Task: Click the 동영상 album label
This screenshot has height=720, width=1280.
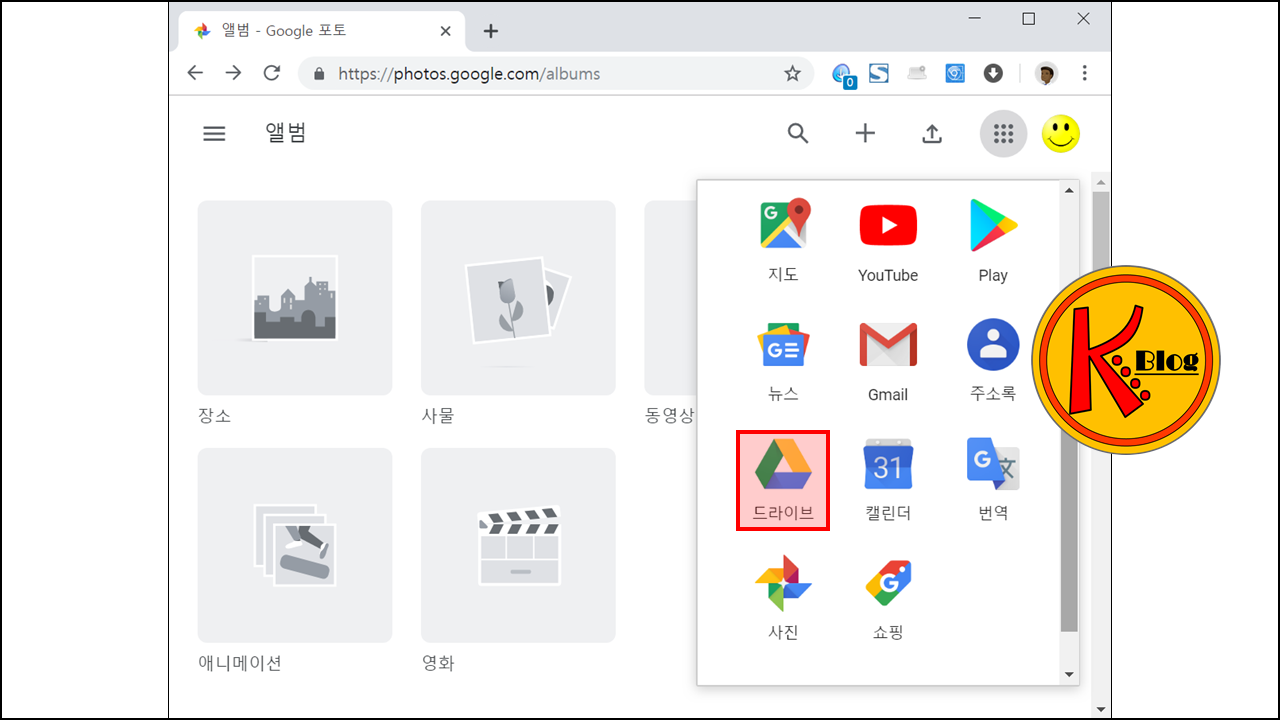Action: pos(669,415)
